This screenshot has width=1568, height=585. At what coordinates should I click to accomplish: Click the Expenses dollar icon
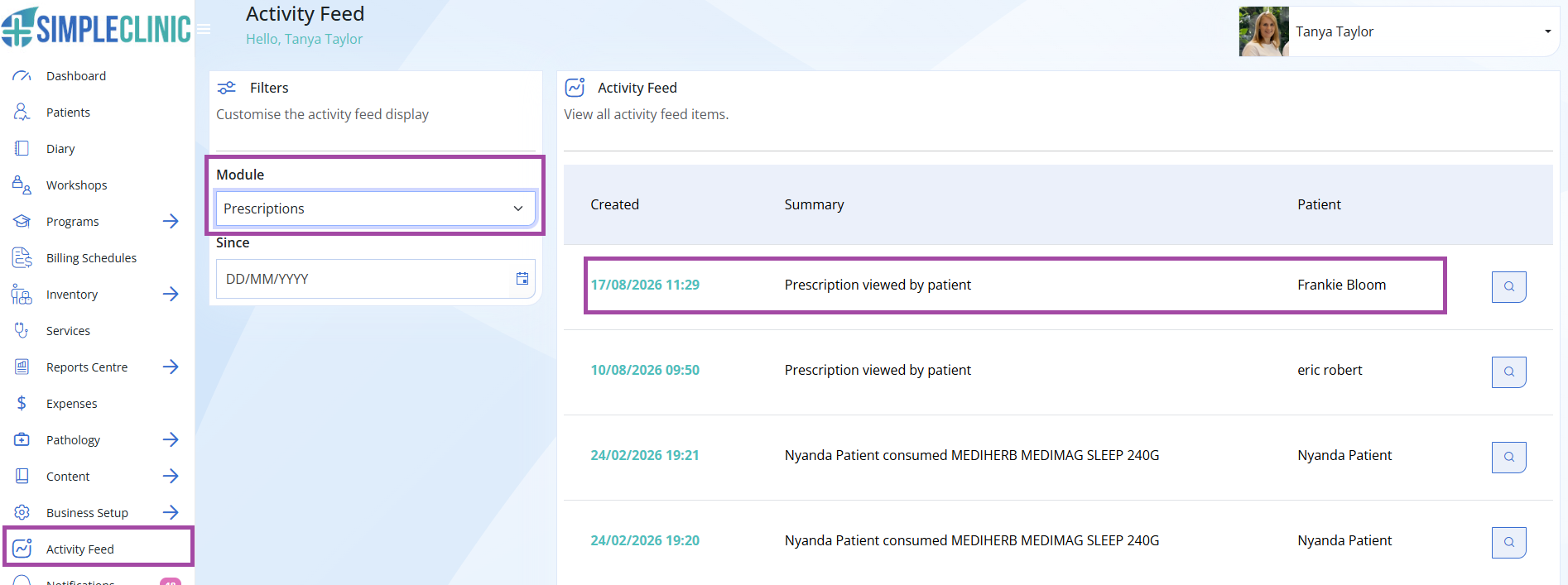coord(22,404)
